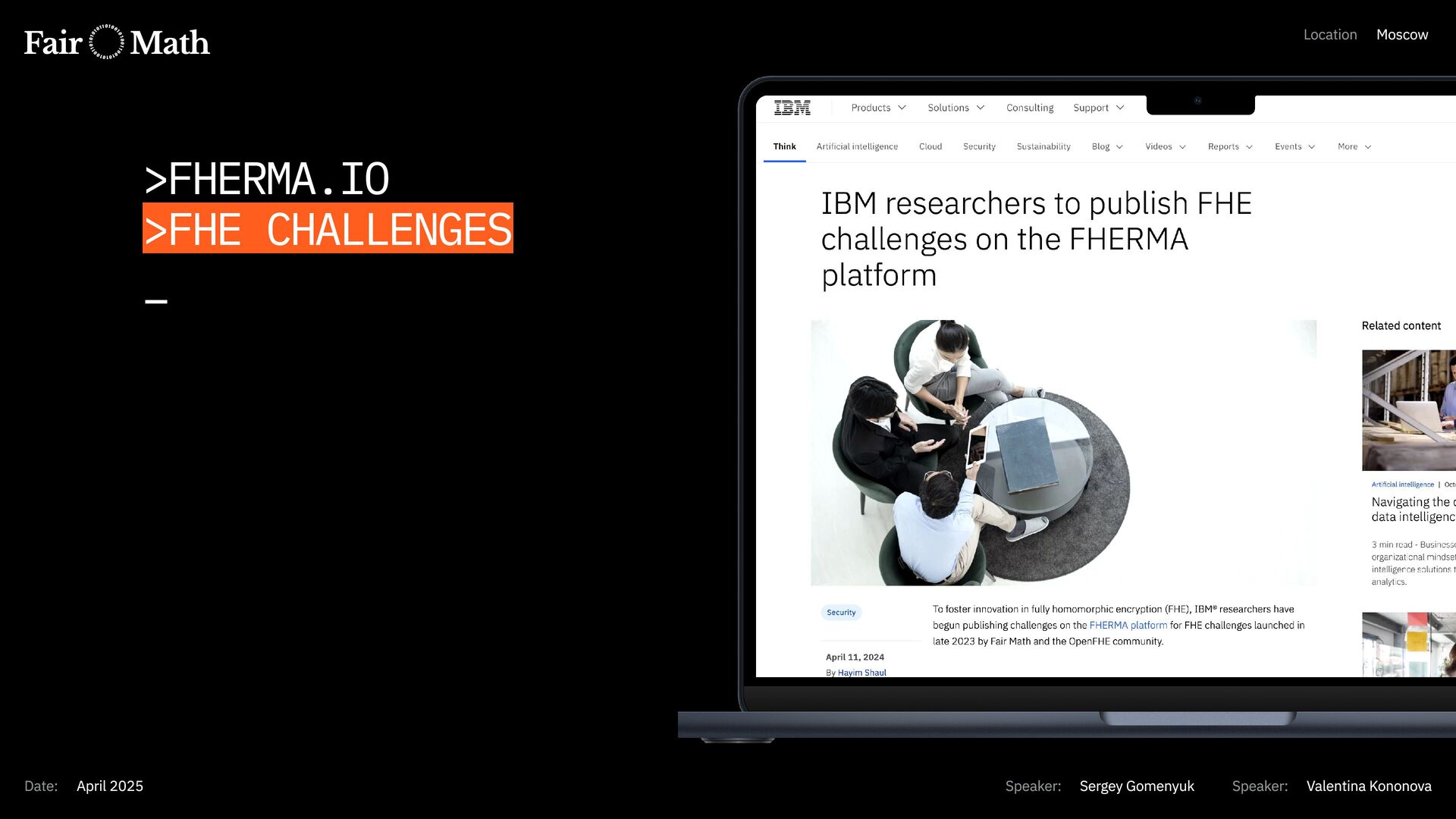Image resolution: width=1456 pixels, height=819 pixels.
Task: Go to the Artificial intelligence tab
Action: click(x=856, y=146)
